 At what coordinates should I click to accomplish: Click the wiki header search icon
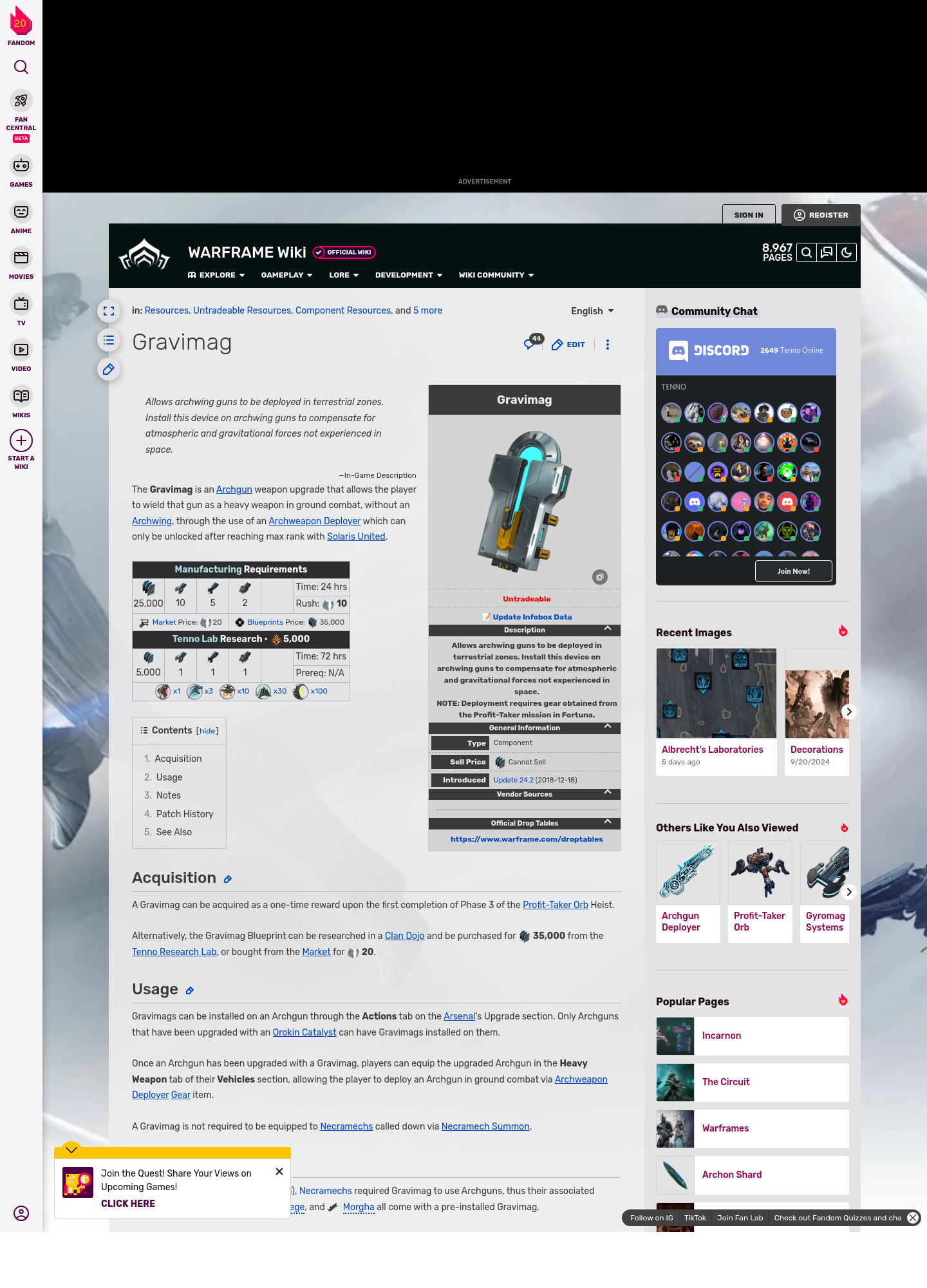coord(806,252)
